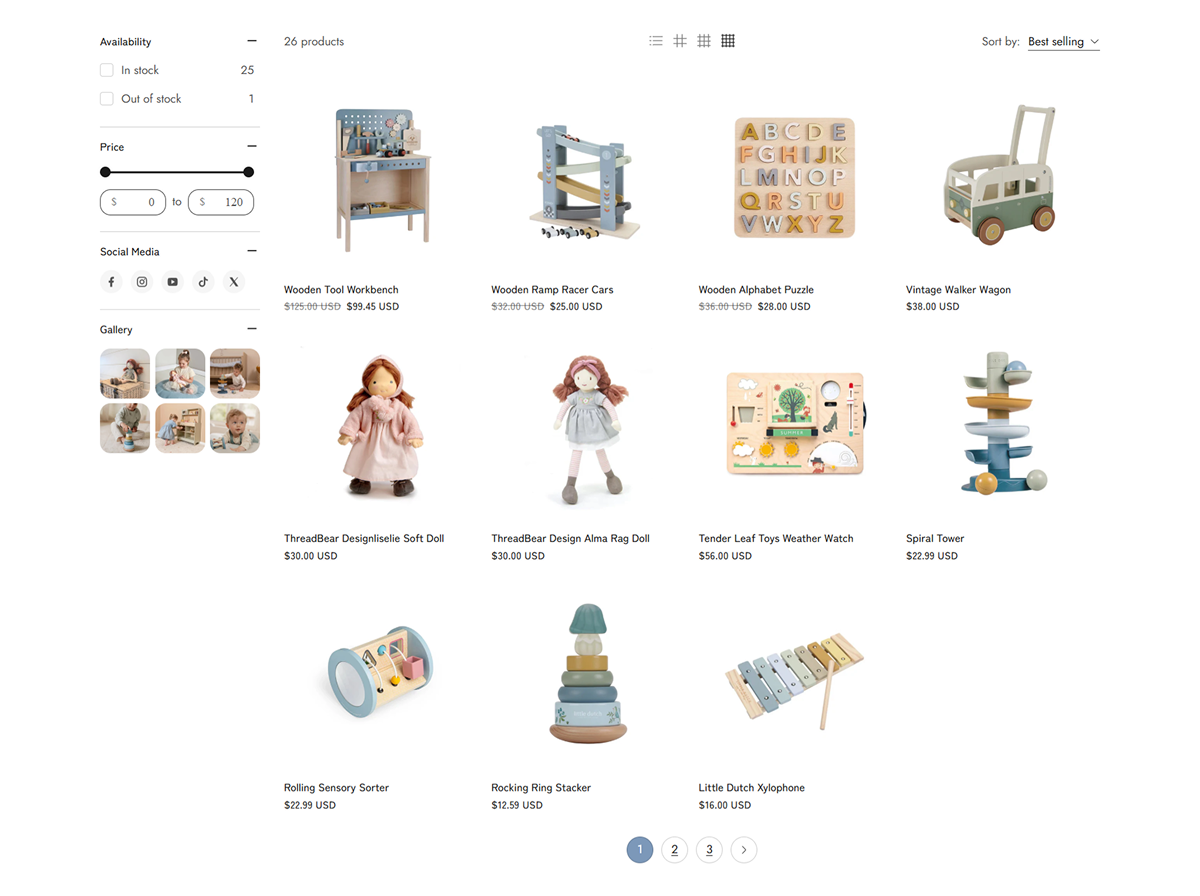This screenshot has width=1200, height=896.
Task: Click the alphabet puzzle product image
Action: 795,178
